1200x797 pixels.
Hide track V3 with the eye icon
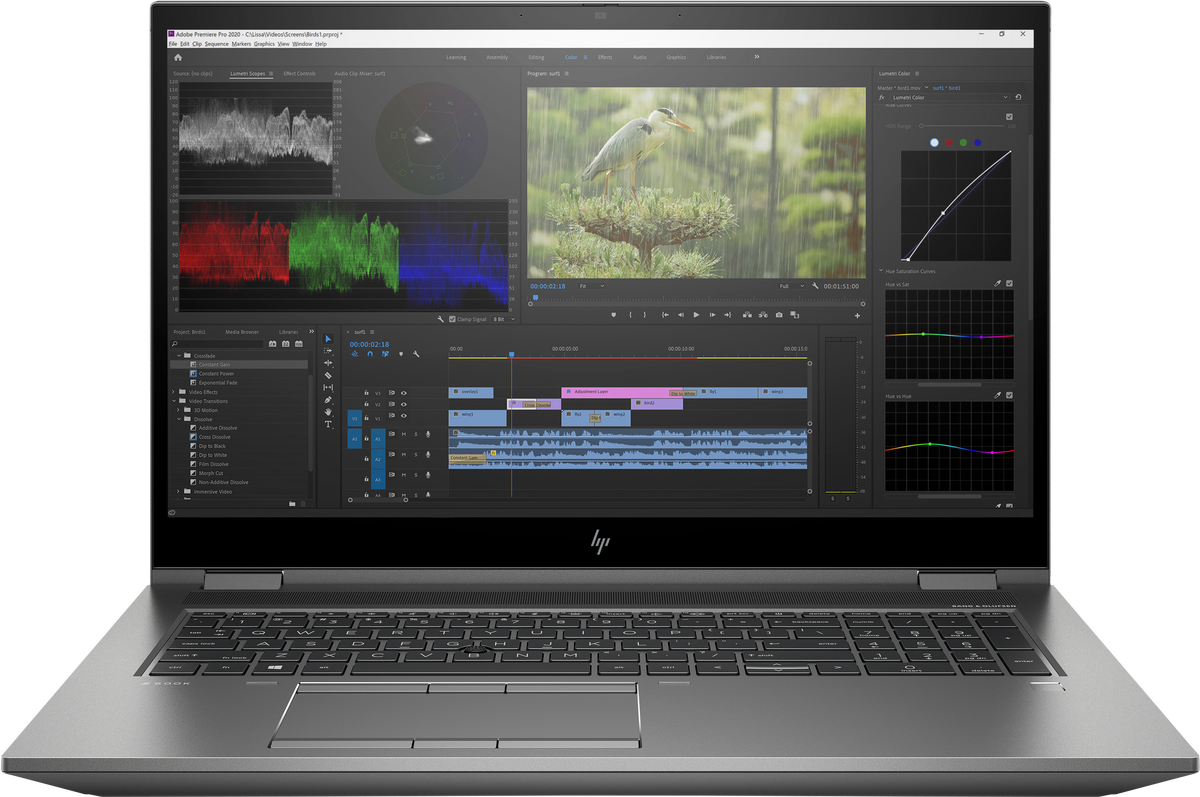coord(404,393)
